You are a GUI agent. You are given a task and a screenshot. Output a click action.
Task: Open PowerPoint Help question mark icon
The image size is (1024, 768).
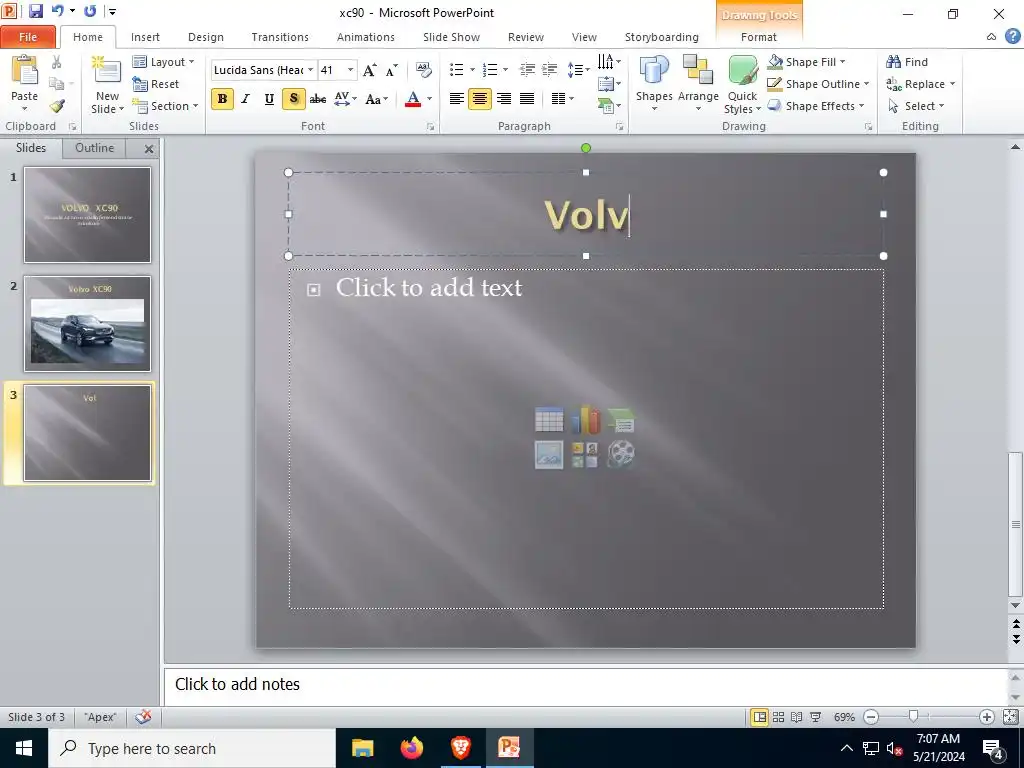[x=1012, y=37]
